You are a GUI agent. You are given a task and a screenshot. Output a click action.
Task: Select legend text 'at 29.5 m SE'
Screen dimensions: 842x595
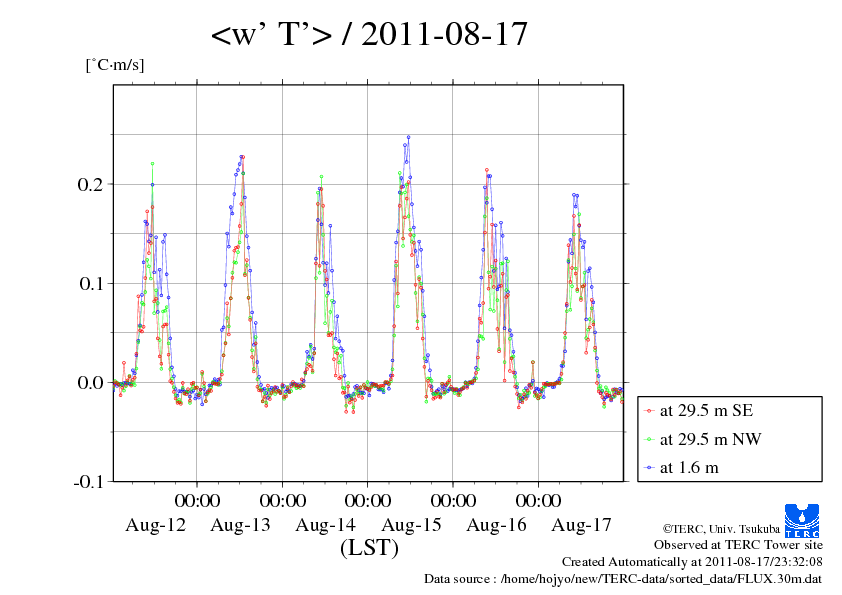pos(706,411)
